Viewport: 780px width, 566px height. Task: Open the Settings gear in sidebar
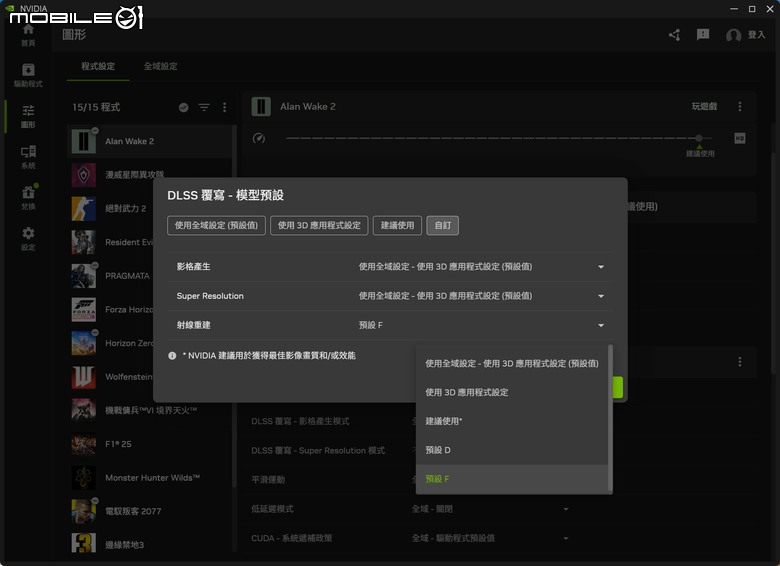point(28,239)
